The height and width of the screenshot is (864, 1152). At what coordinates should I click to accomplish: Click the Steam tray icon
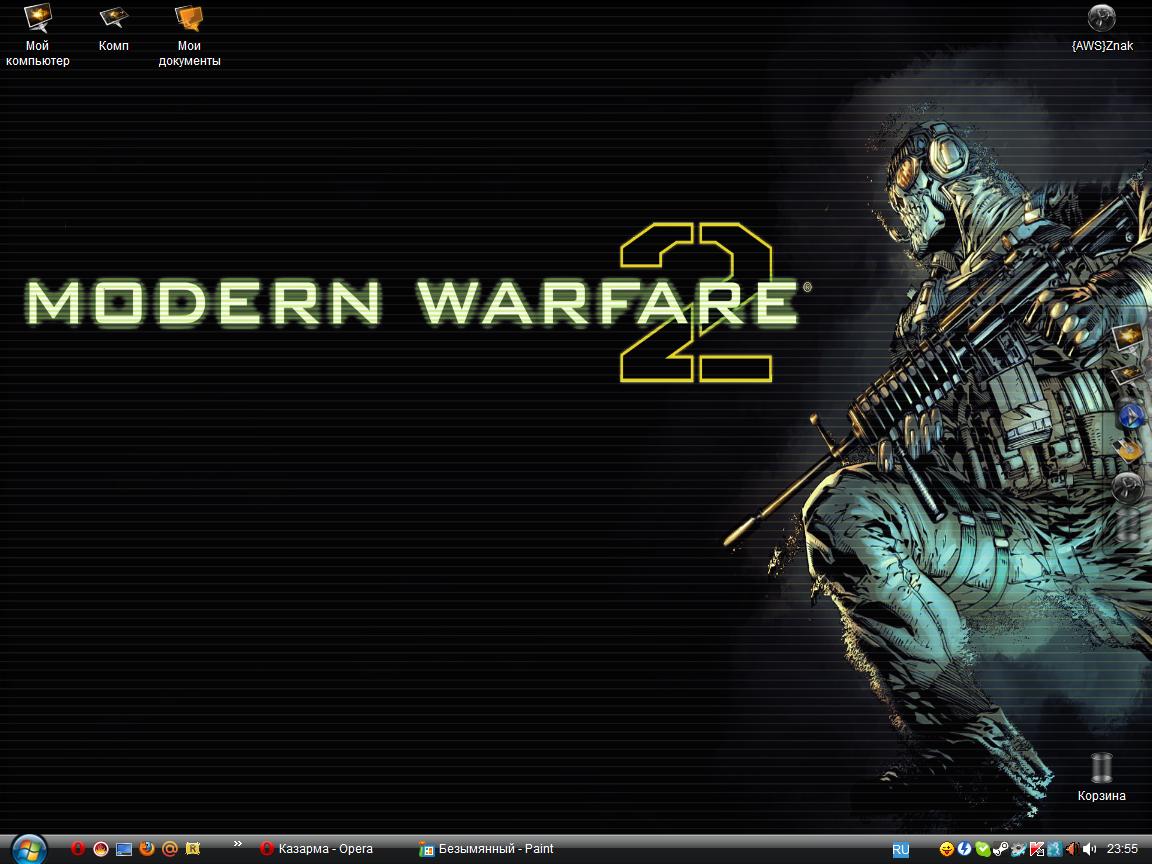click(1001, 849)
